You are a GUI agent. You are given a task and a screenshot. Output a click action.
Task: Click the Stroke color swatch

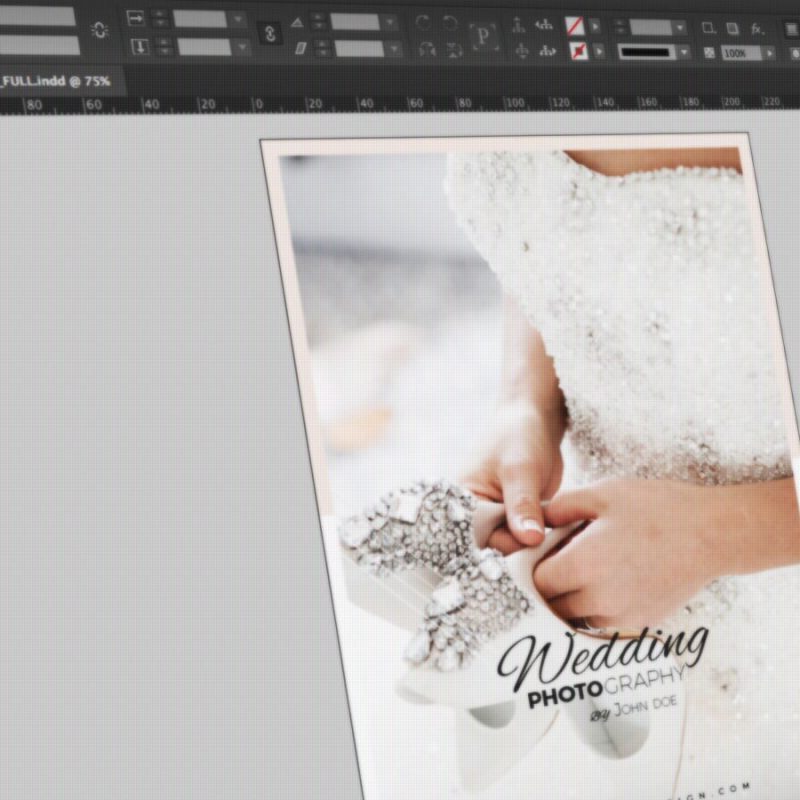point(579,52)
